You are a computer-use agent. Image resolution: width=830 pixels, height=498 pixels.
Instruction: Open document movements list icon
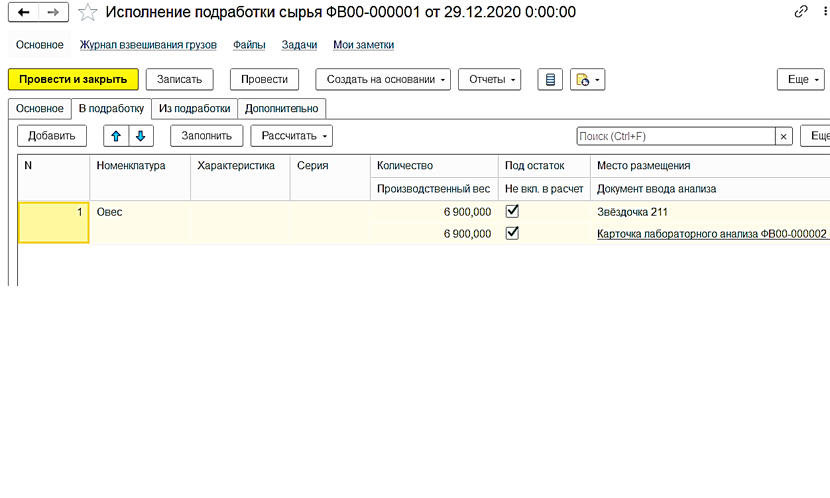[550, 79]
